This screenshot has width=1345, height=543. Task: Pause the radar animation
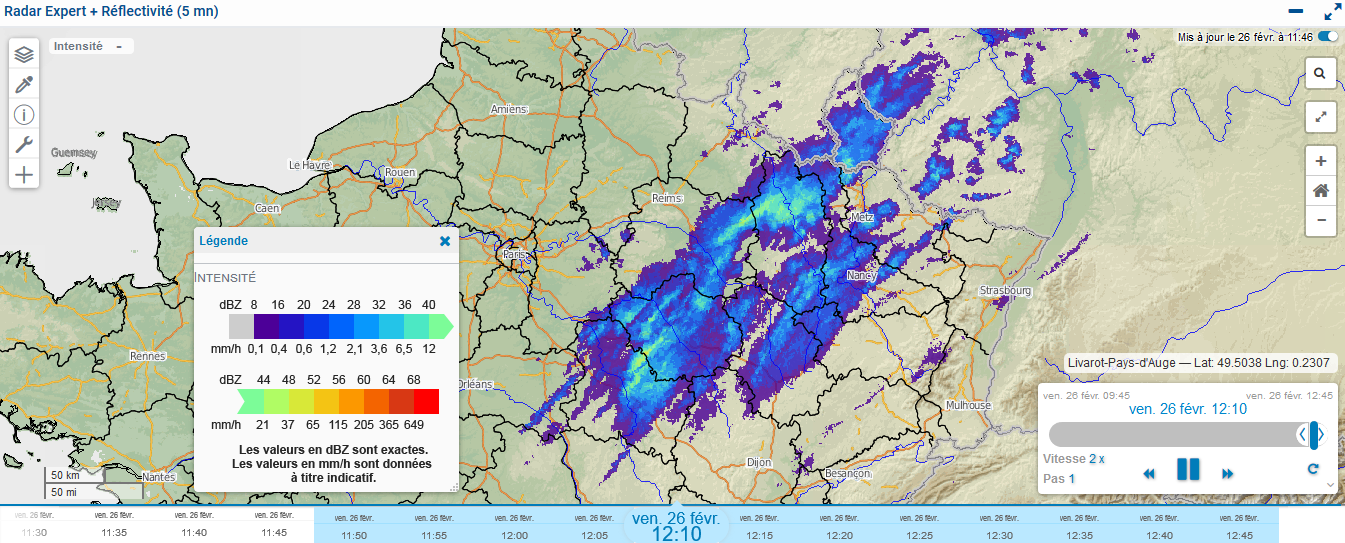1188,470
